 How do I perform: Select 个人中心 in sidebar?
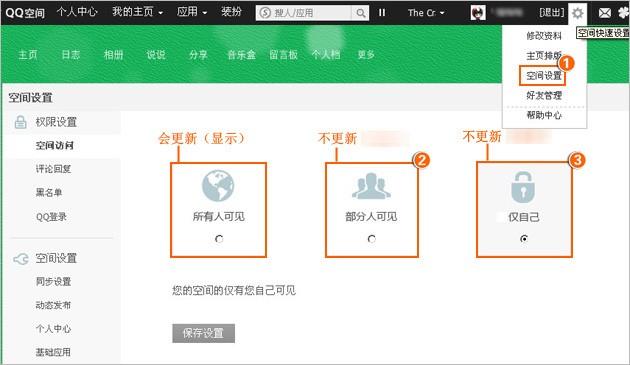click(x=53, y=329)
